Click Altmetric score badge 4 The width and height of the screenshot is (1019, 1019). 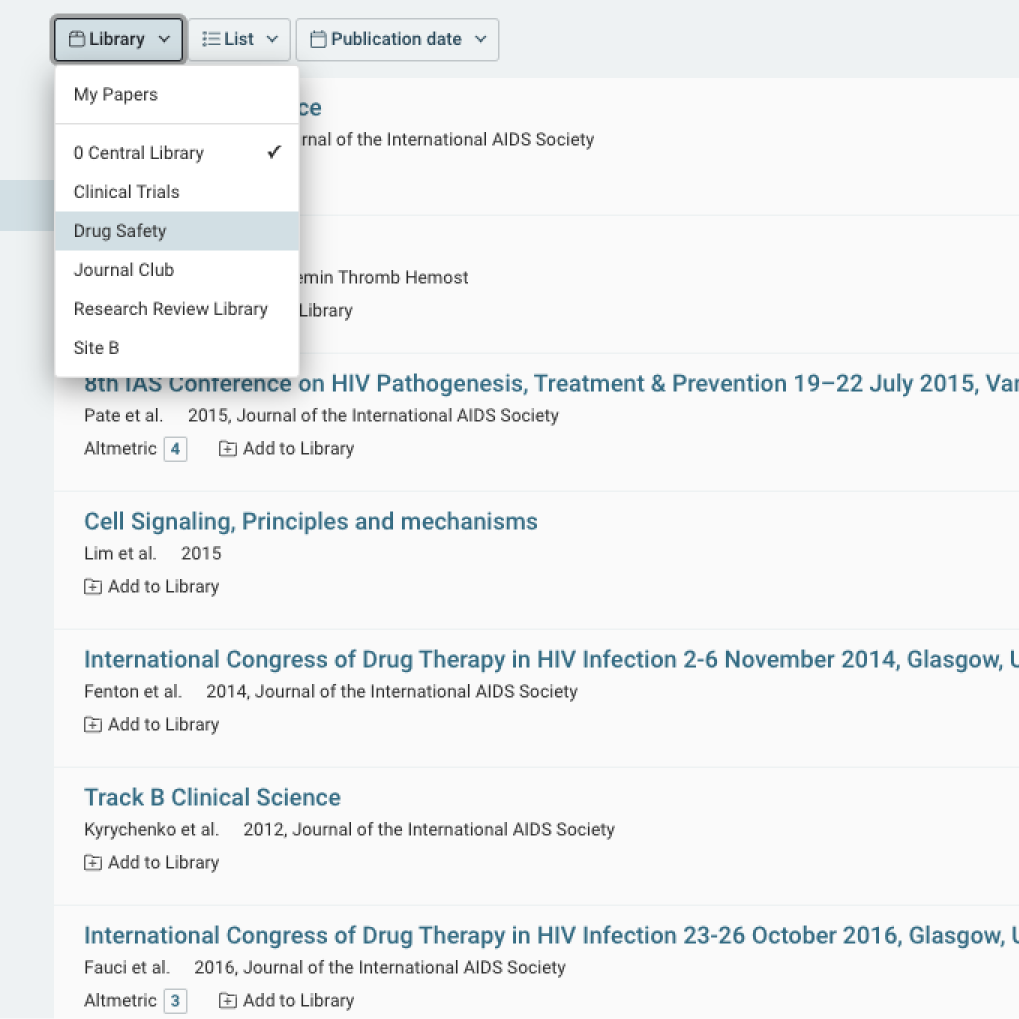pos(175,449)
